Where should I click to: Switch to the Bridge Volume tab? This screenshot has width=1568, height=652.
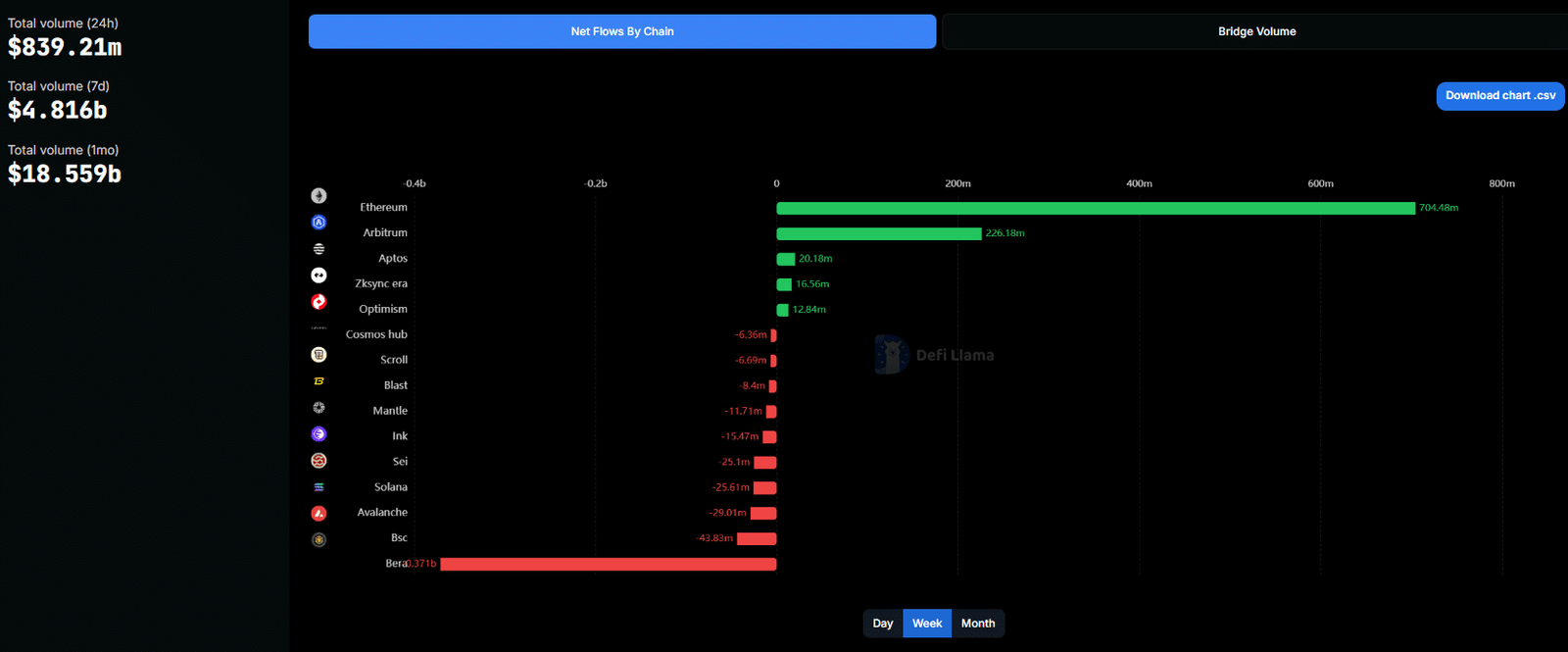[1256, 31]
